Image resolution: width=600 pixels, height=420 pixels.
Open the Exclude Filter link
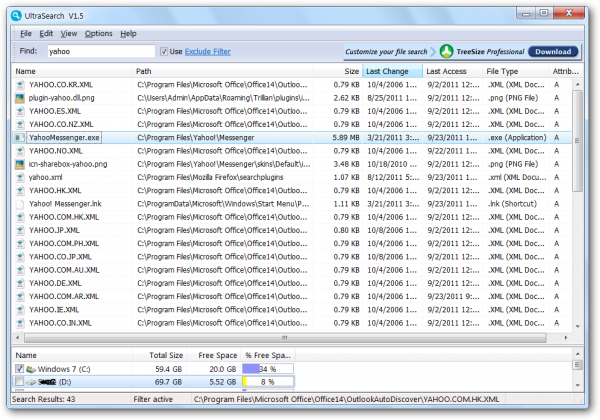coord(208,51)
